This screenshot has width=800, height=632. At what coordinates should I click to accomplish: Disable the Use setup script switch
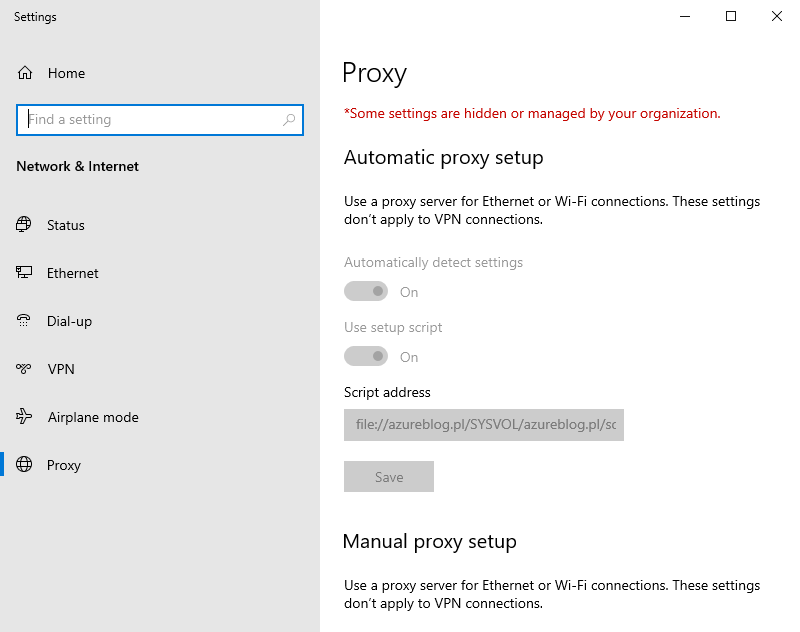tap(366, 356)
